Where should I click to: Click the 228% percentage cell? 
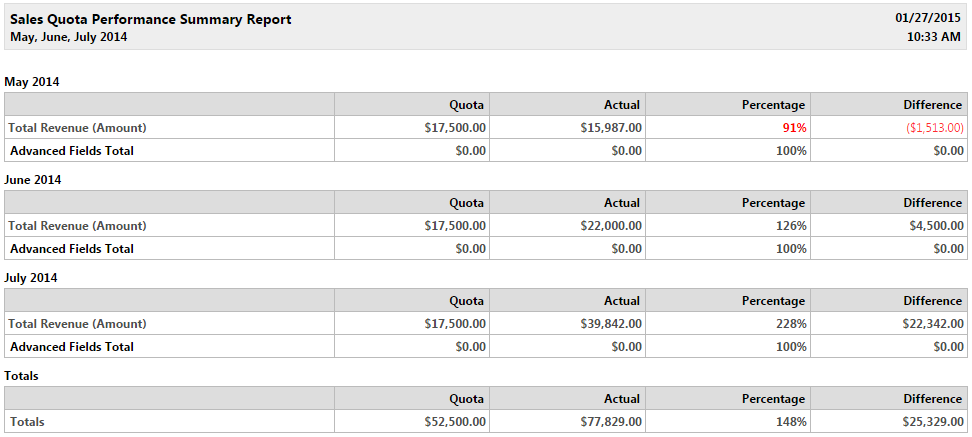pyautogui.click(x=792, y=324)
